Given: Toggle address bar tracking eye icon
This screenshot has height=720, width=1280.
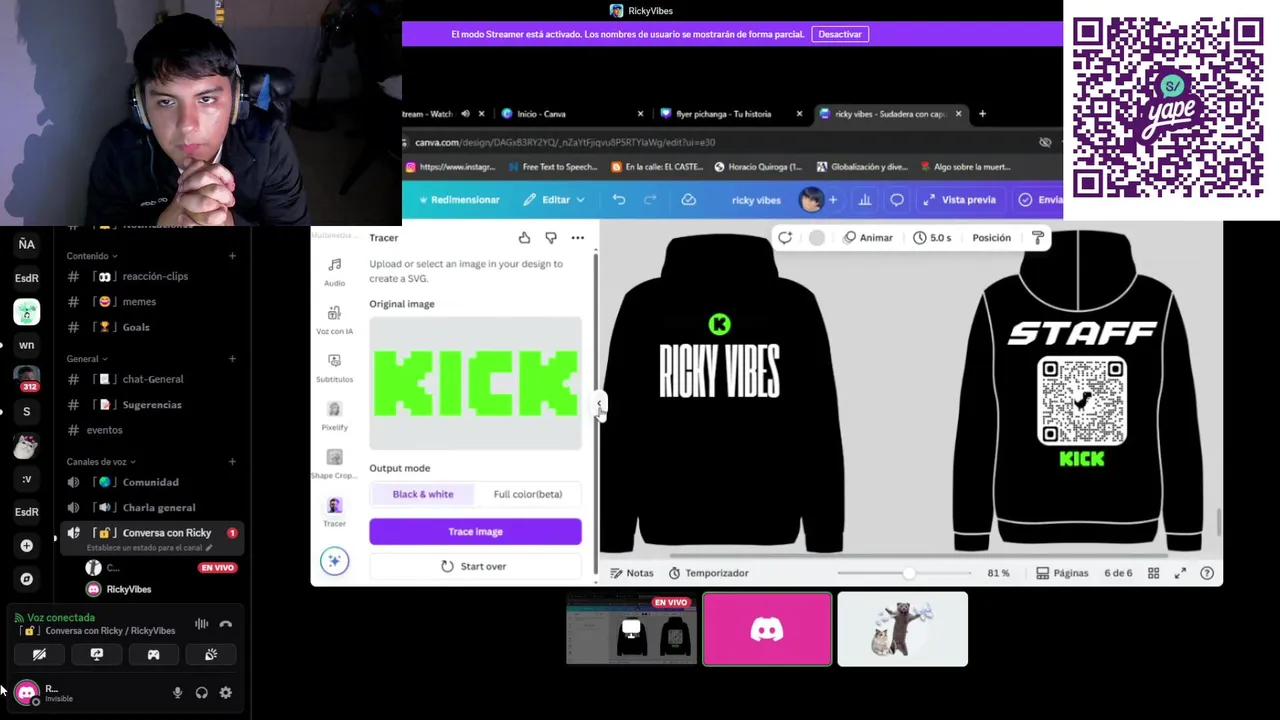Looking at the screenshot, I should tap(1045, 142).
